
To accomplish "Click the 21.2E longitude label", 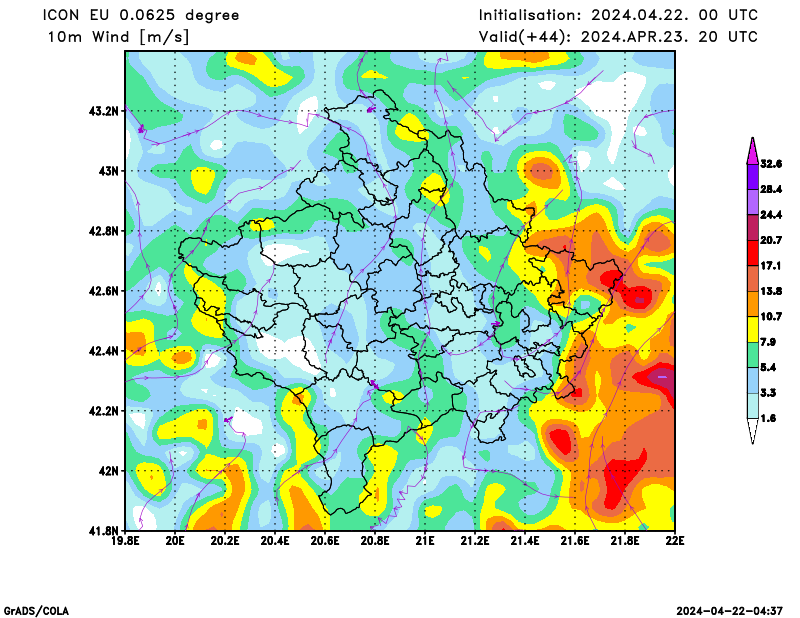I will tap(475, 540).
